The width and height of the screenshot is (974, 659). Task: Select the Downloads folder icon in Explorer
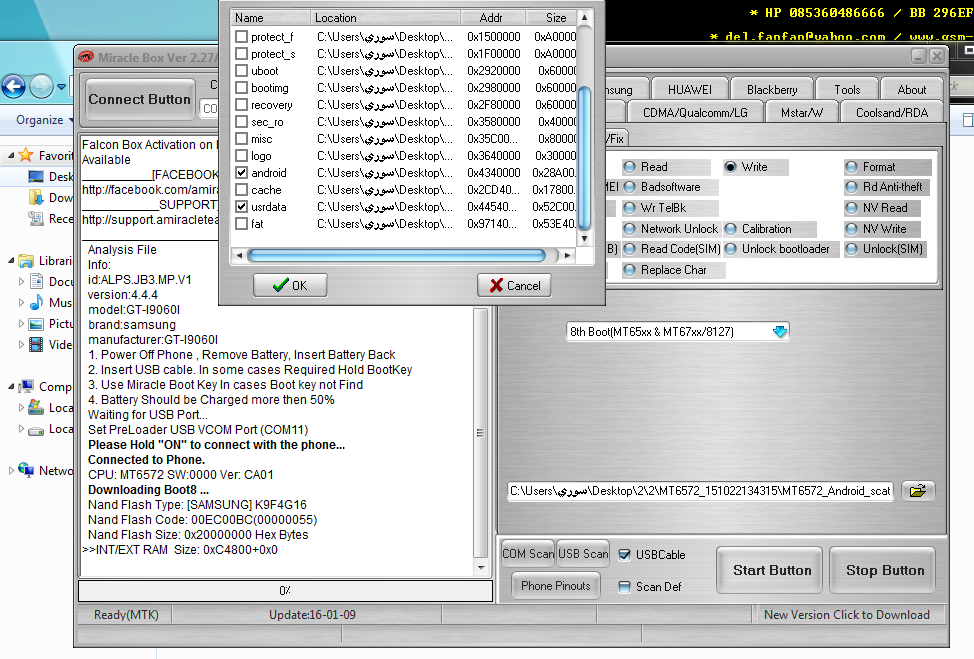tap(36, 198)
